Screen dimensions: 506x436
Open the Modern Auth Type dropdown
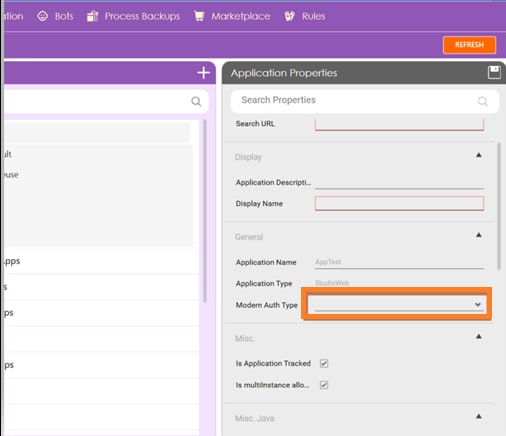(399, 305)
